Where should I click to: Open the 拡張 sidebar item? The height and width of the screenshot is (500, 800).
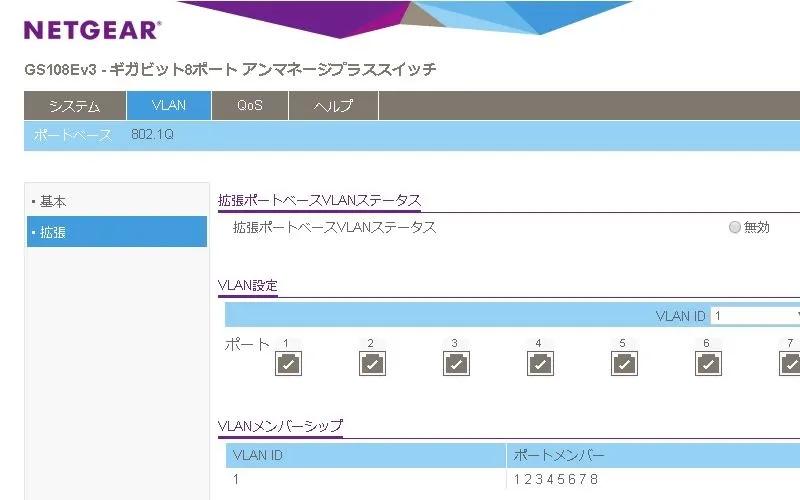tap(117, 232)
